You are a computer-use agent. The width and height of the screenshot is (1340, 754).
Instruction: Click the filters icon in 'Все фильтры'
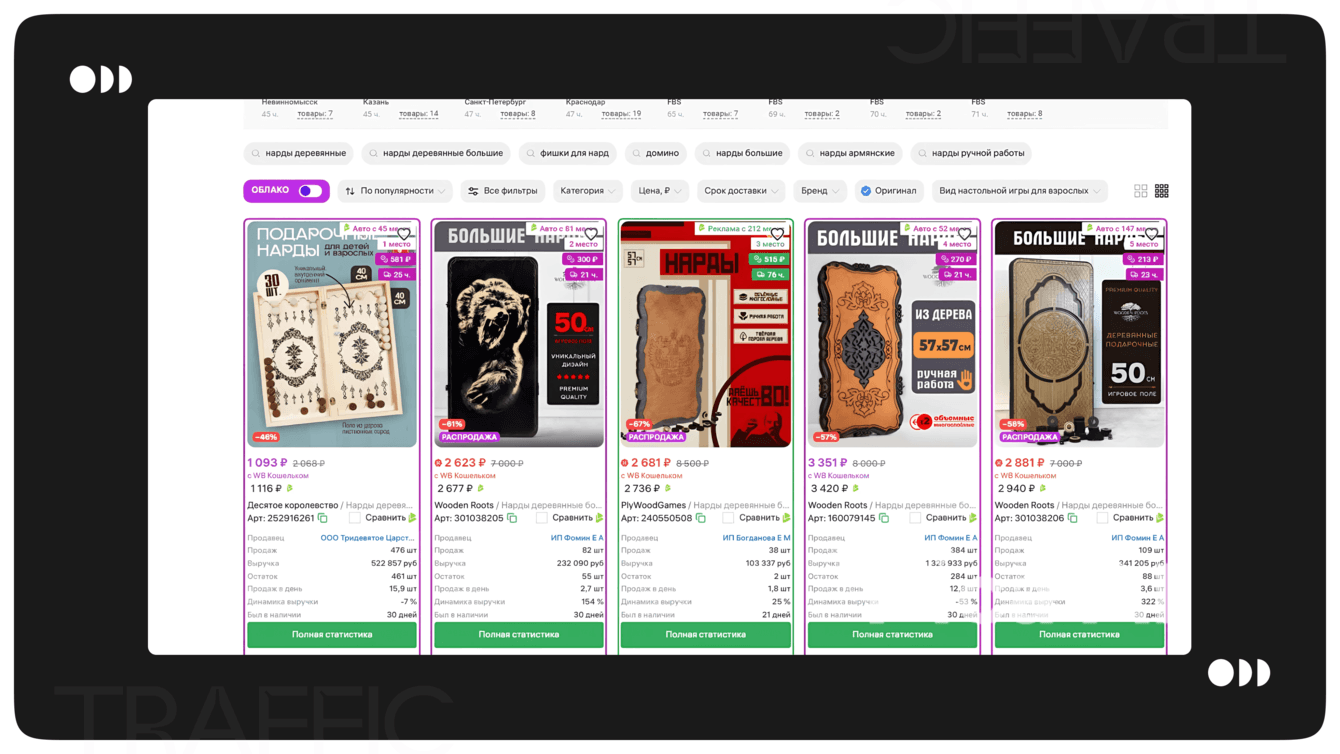(x=473, y=191)
